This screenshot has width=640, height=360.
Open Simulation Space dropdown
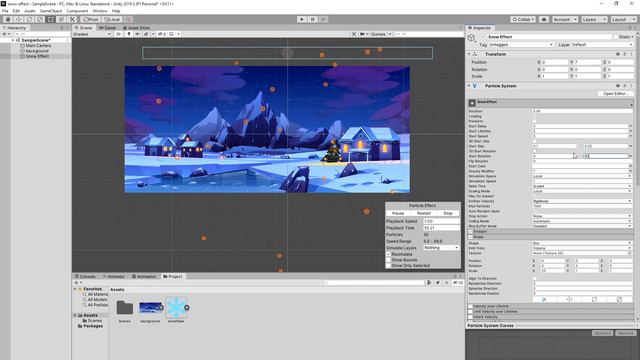pyautogui.click(x=582, y=176)
